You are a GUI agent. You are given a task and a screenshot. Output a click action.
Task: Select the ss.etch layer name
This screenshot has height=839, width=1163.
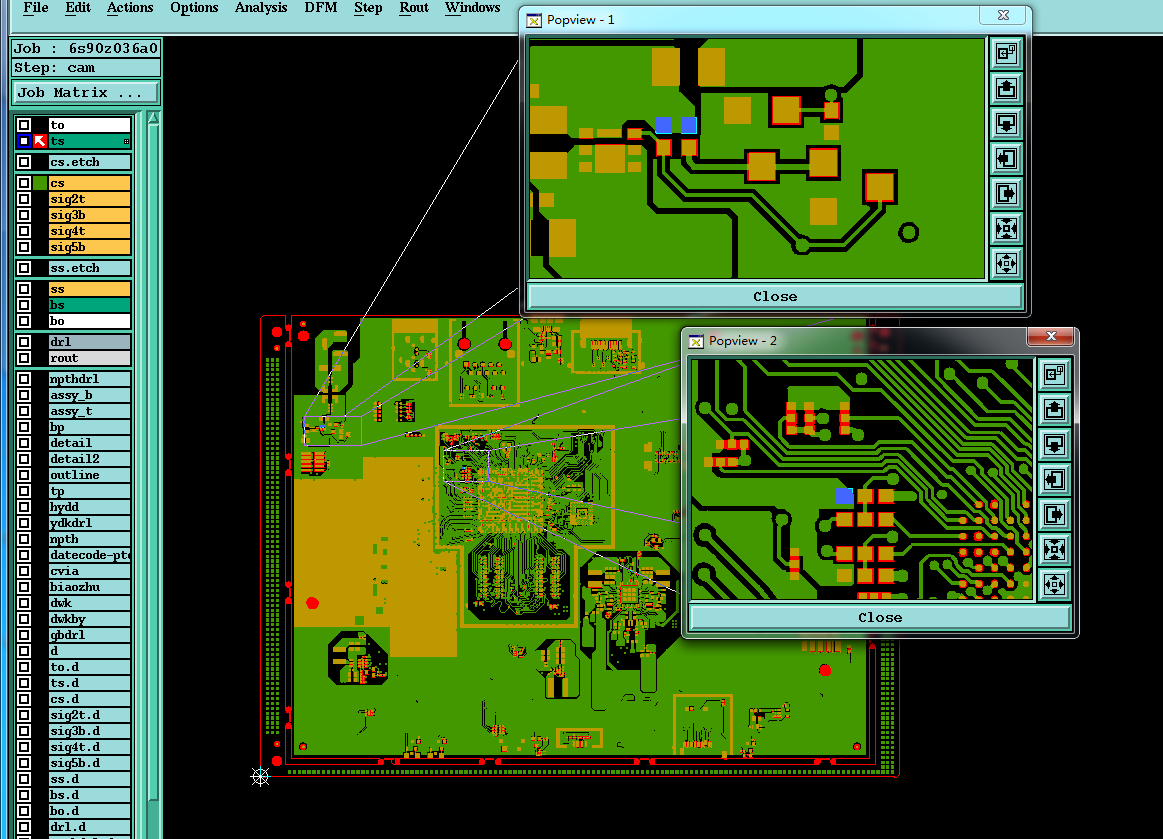[x=90, y=268]
